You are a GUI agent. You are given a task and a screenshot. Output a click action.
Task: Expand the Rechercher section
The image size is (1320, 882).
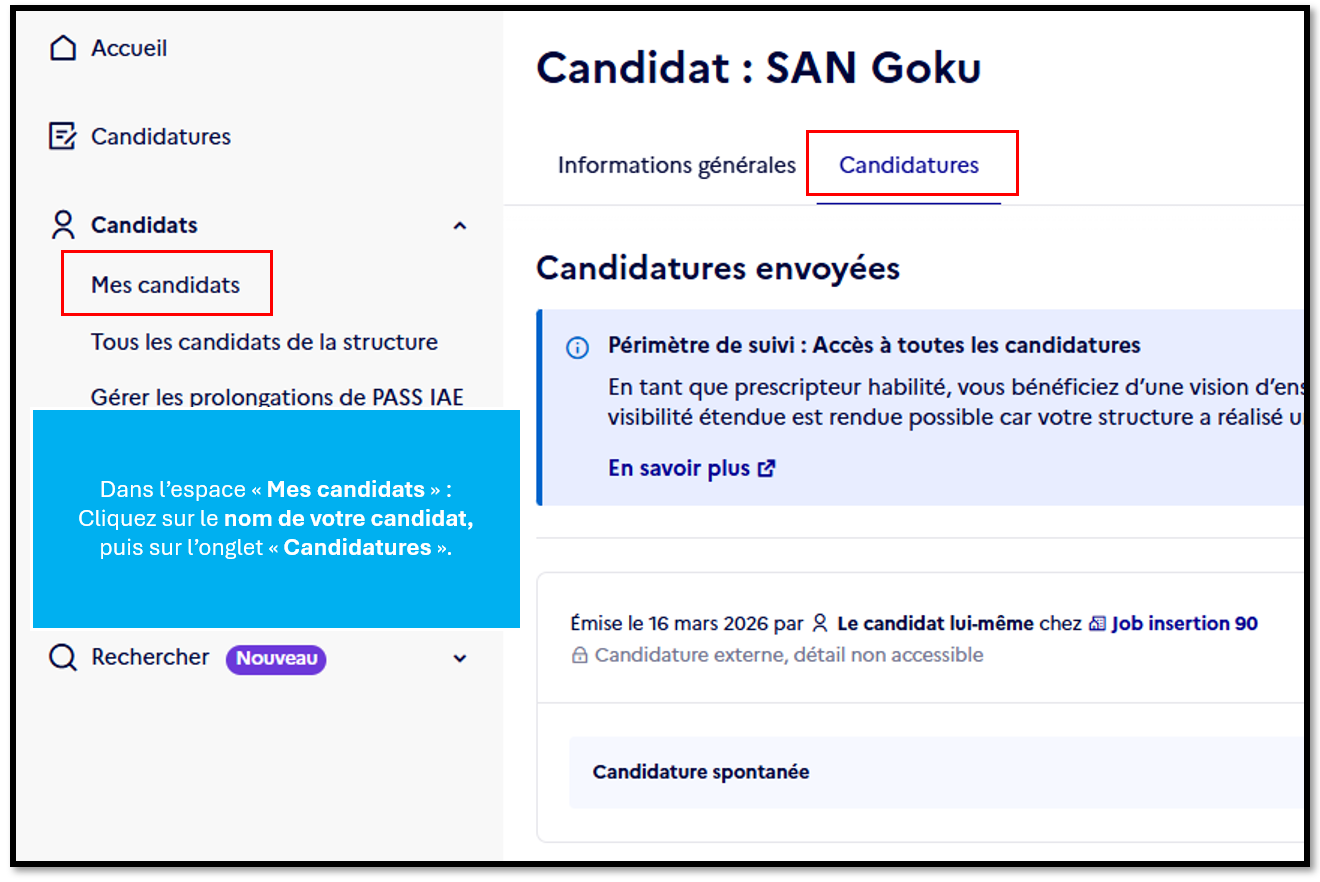[459, 659]
